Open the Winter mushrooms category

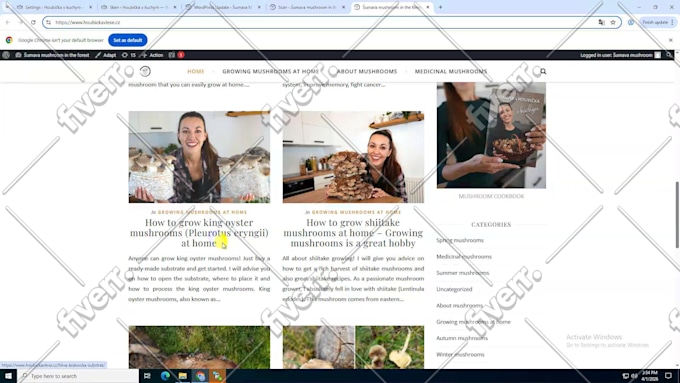(x=460, y=354)
